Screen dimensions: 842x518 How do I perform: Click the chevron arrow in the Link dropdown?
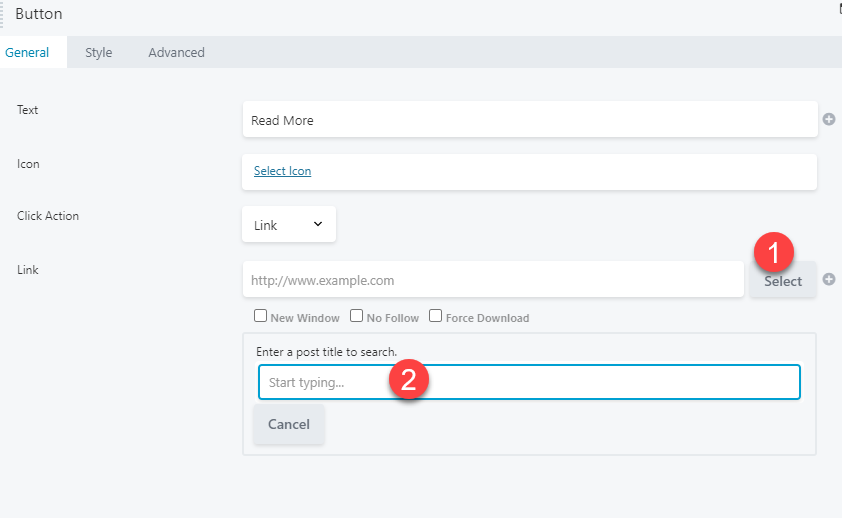click(x=318, y=224)
